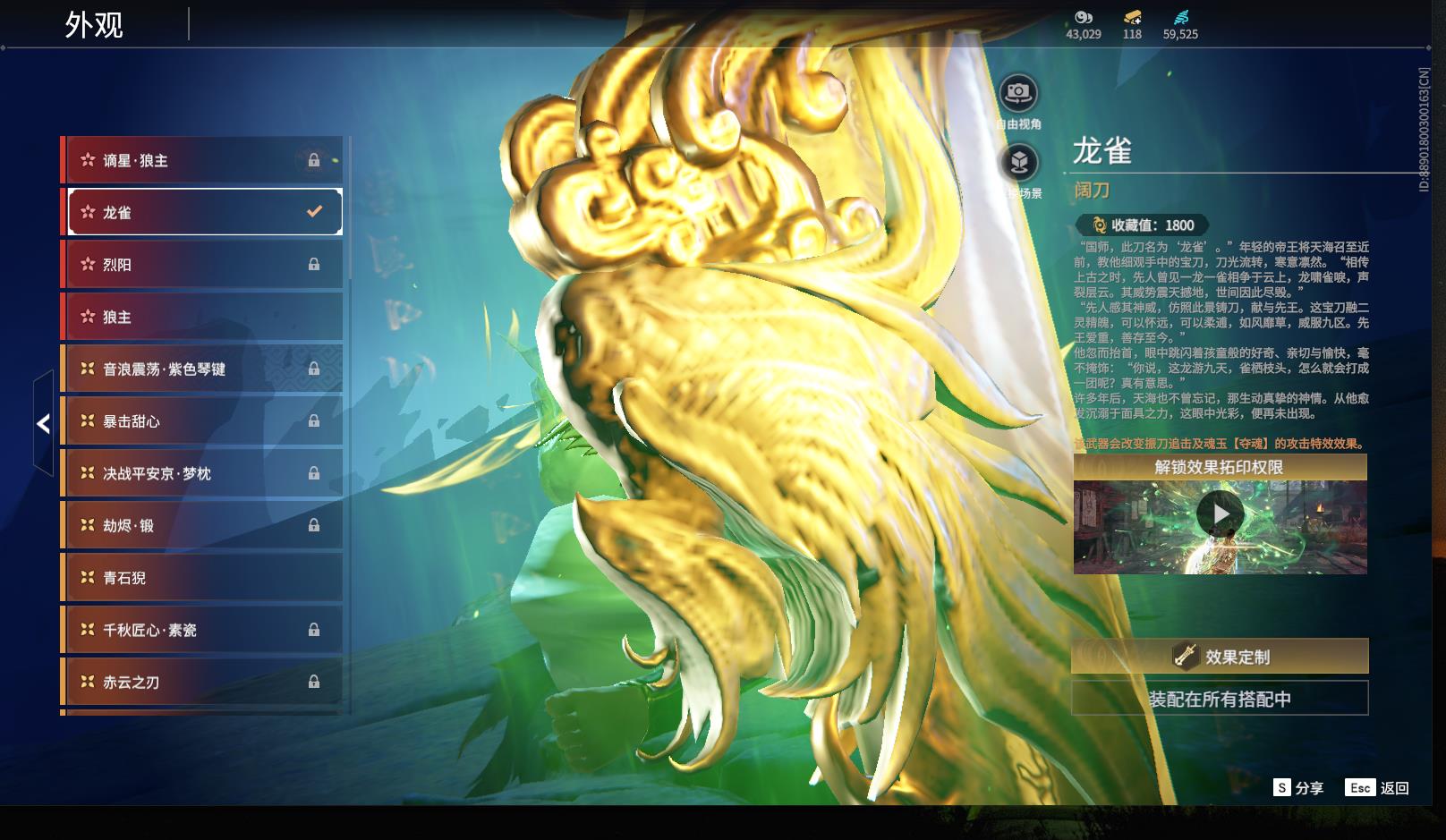Viewport: 1446px width, 840px height.
Task: Open 效果定制 effect customization
Action: (1220, 657)
